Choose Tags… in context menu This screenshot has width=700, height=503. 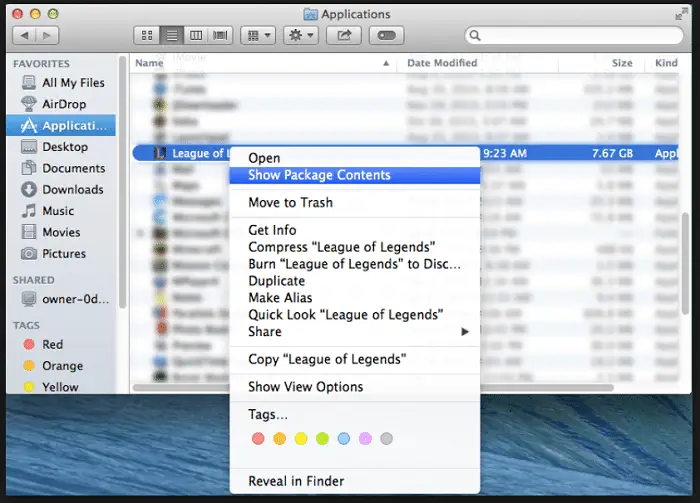point(354,415)
